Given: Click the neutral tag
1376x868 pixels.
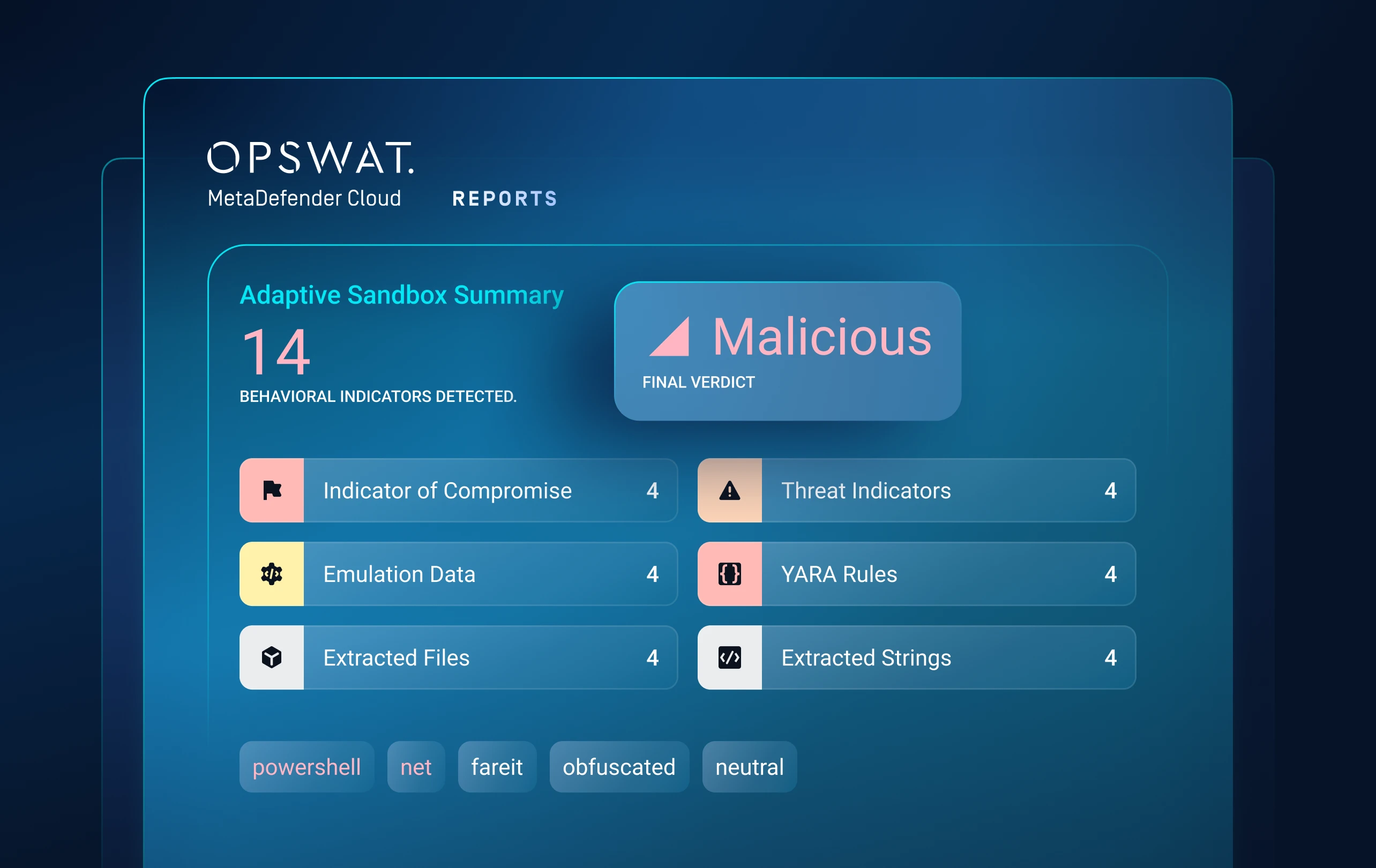Looking at the screenshot, I should pyautogui.click(x=749, y=767).
